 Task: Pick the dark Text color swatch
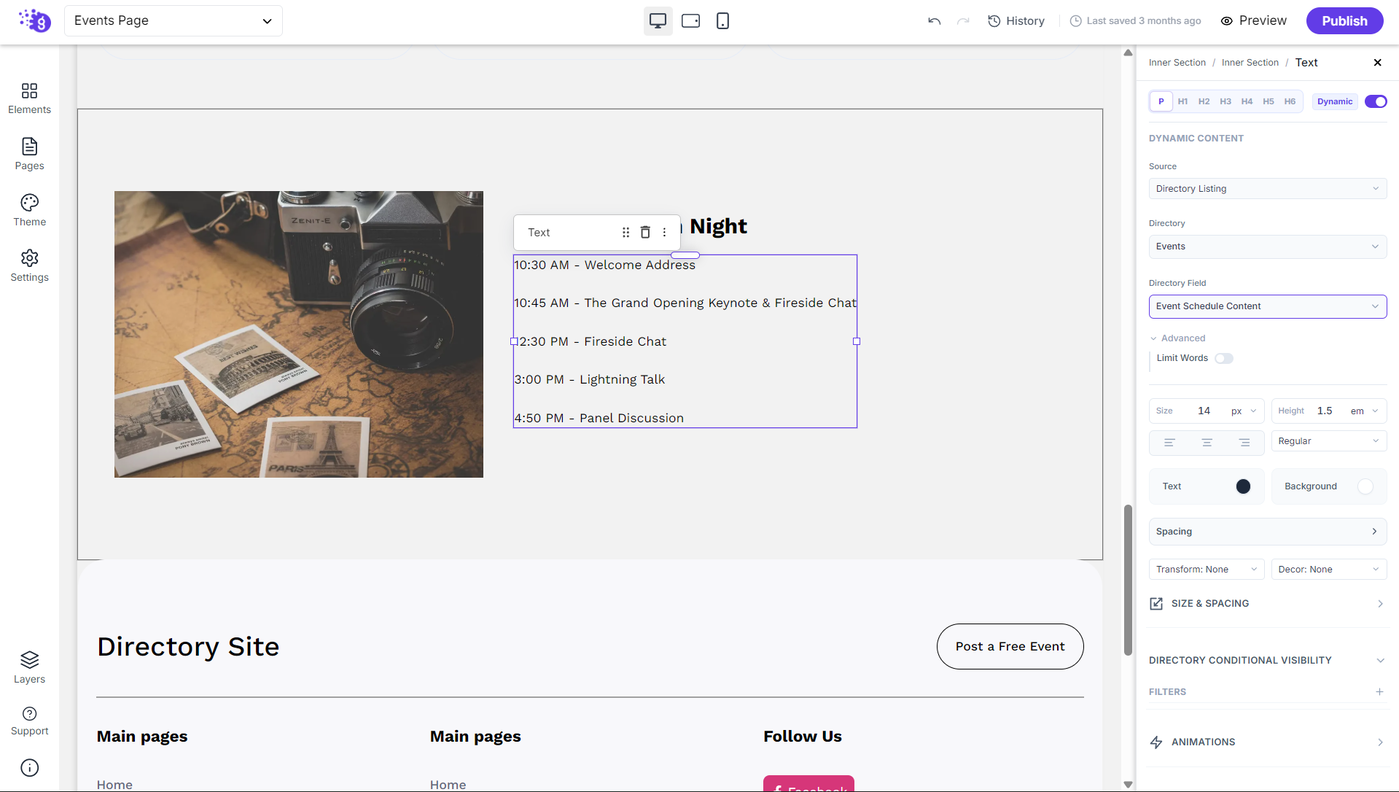tap(1243, 486)
